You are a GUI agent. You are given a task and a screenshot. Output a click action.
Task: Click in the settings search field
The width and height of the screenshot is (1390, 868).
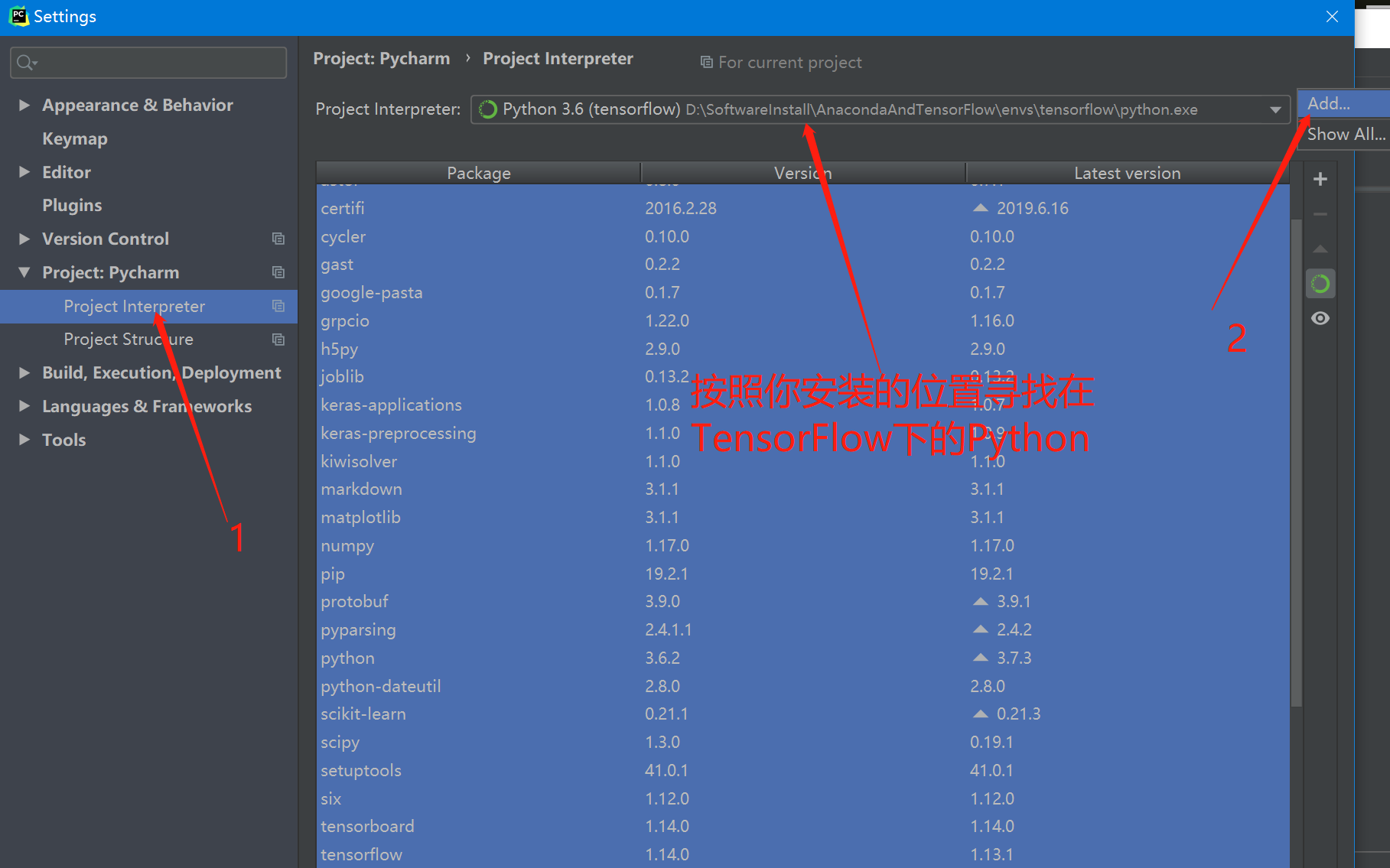coord(148,63)
